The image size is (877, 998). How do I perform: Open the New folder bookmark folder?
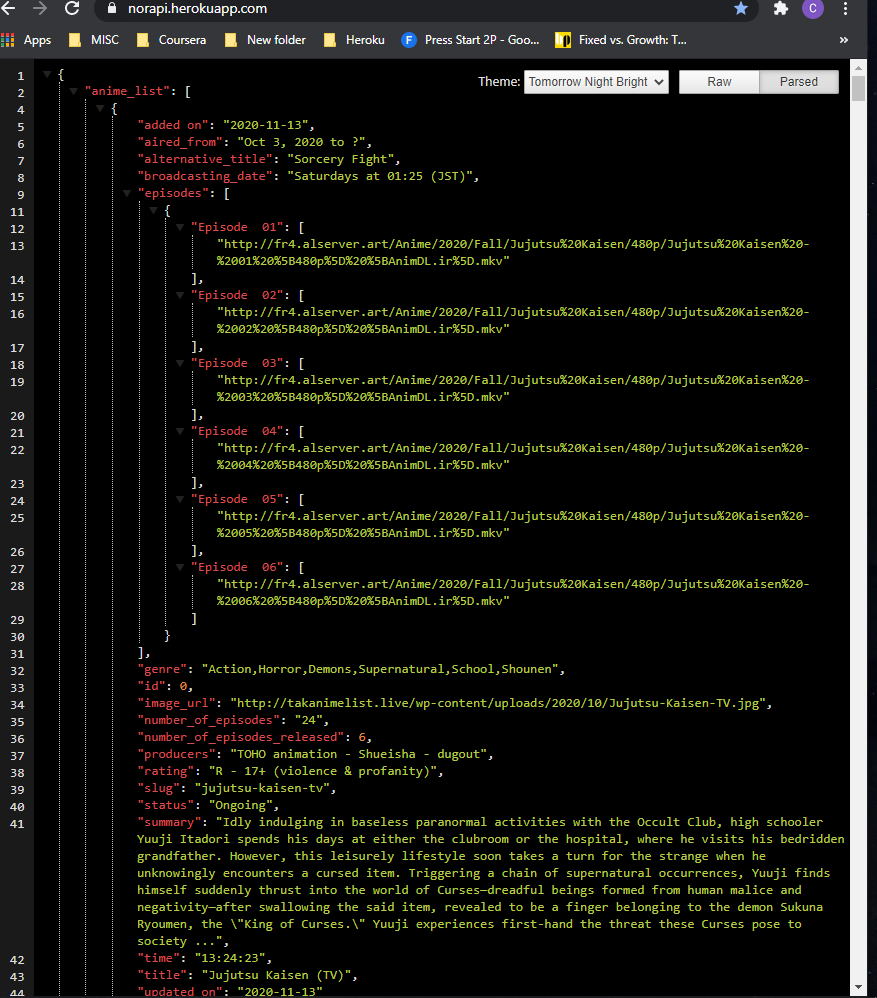pyautogui.click(x=265, y=40)
